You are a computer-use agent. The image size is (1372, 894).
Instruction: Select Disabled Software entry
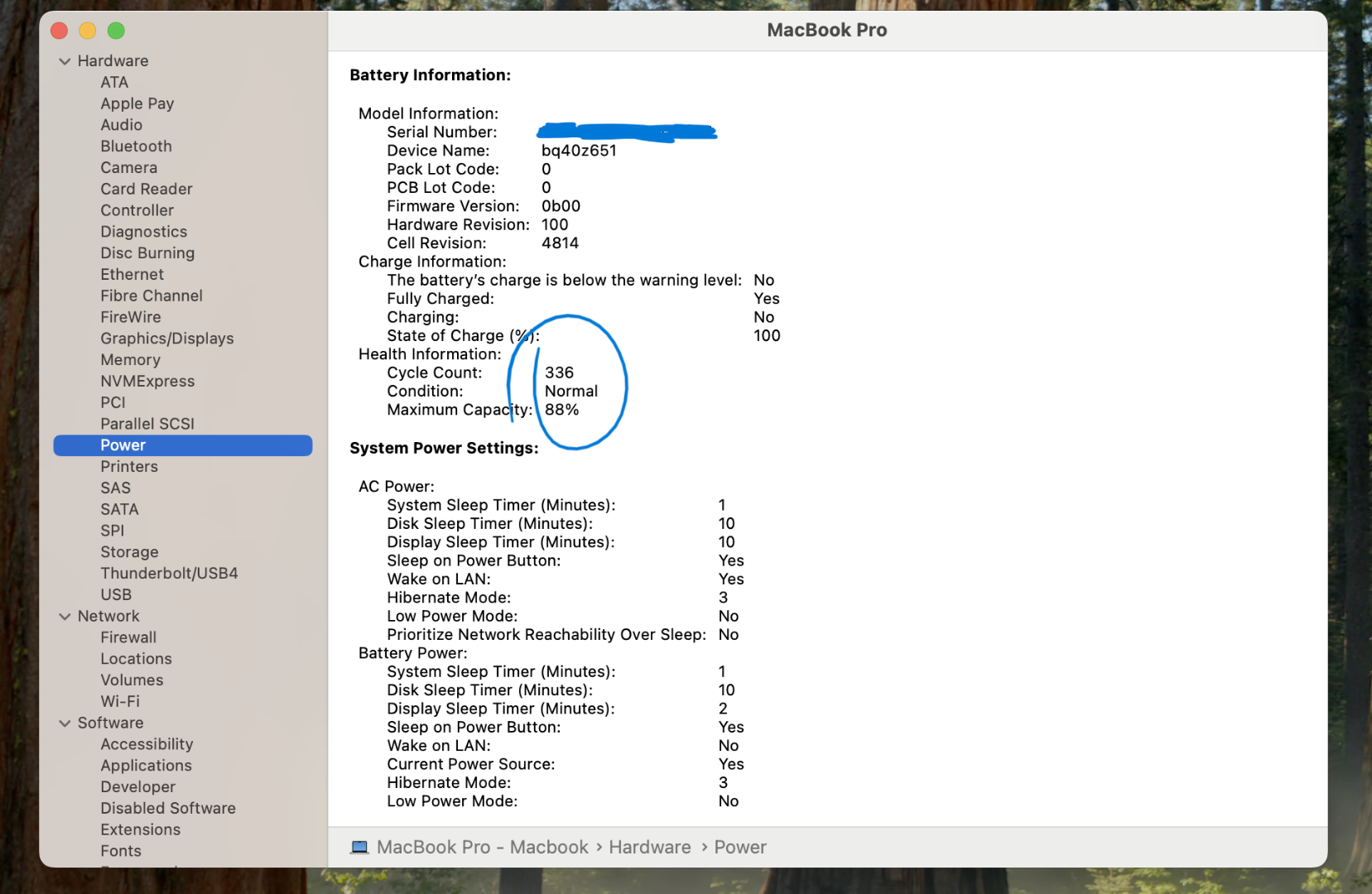click(168, 809)
